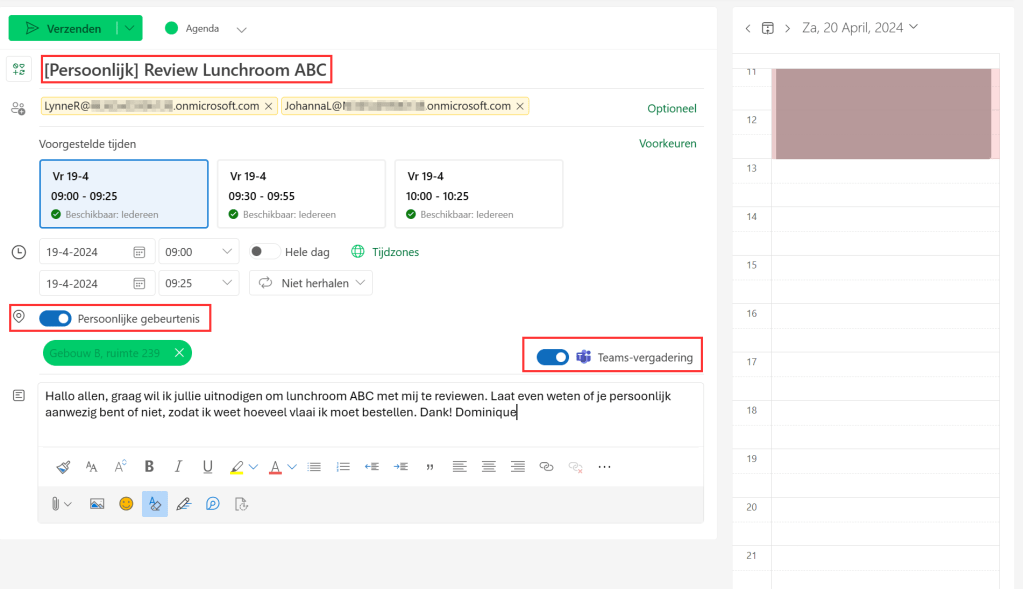Insert a hyperlink with link icon
This screenshot has width=1023, height=589.
tap(546, 466)
